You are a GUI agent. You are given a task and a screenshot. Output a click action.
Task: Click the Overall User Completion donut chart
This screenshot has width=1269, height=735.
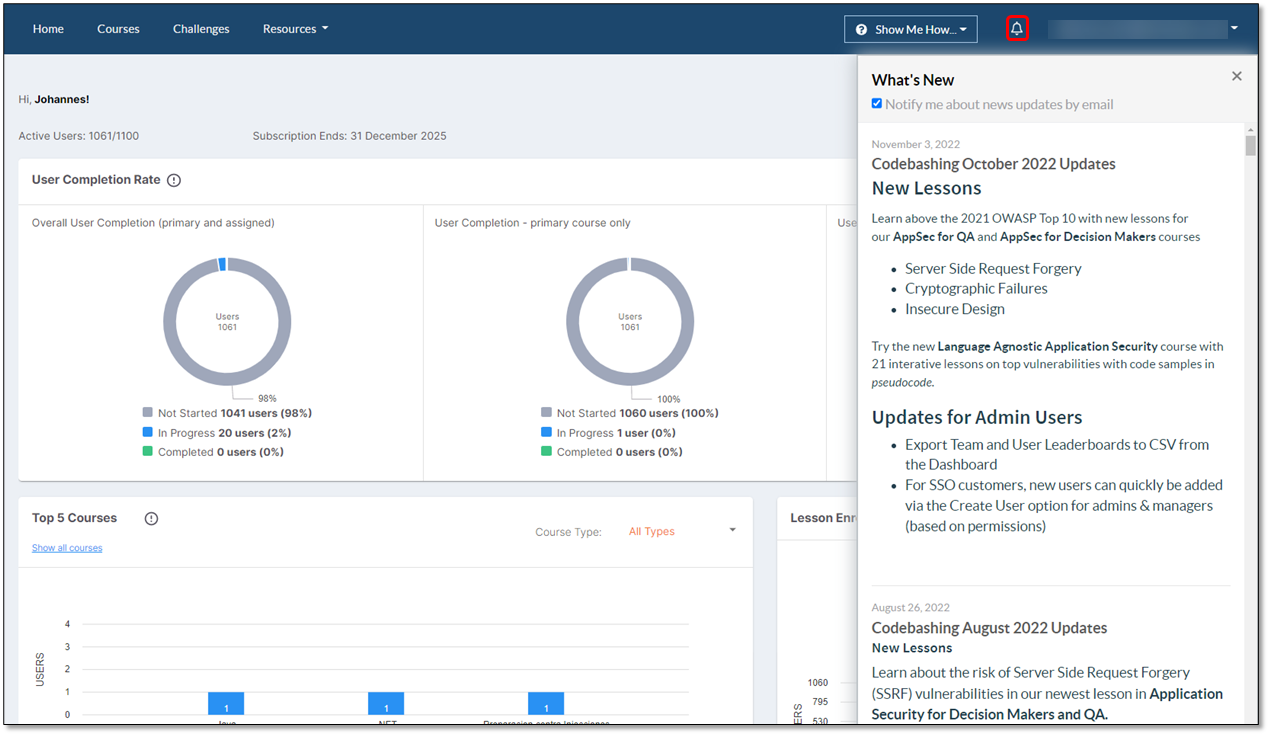[x=227, y=321]
